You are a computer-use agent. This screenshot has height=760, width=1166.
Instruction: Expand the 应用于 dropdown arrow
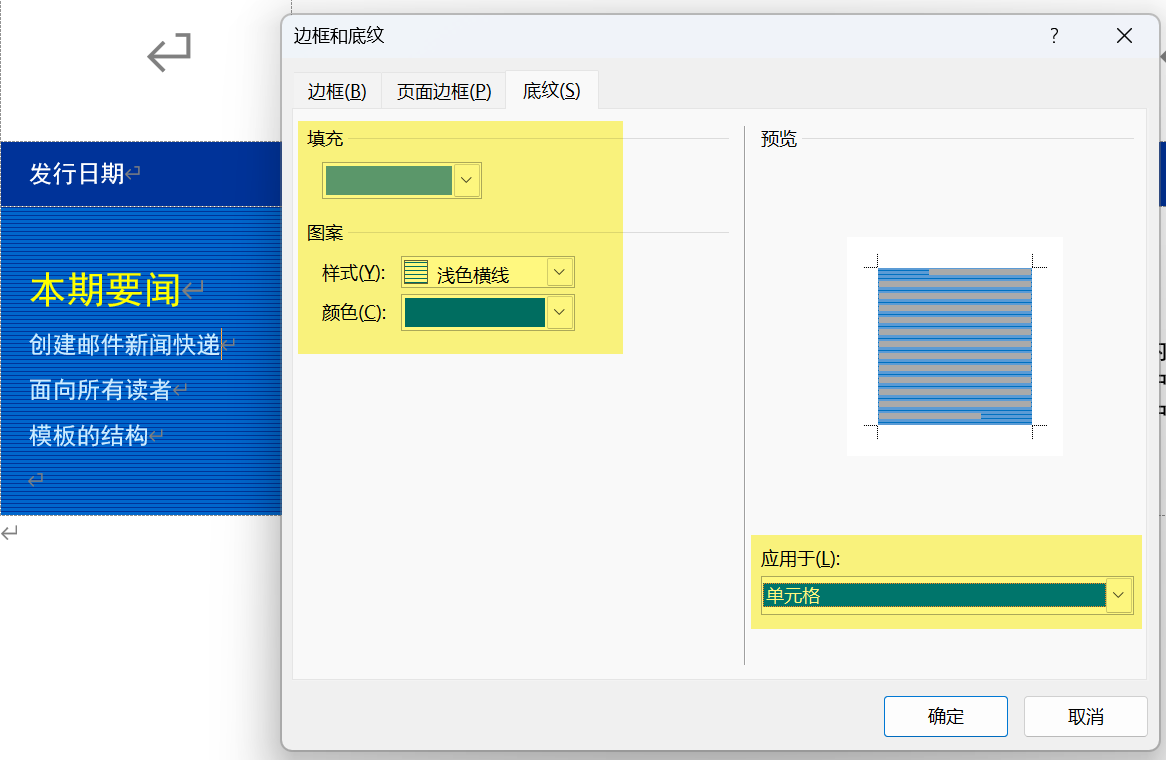1118,595
